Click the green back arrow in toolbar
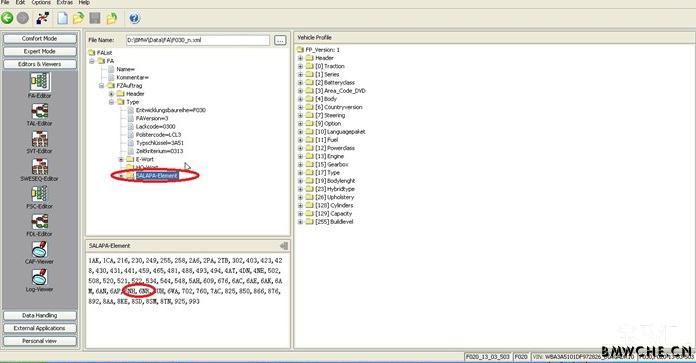 (x=7, y=18)
